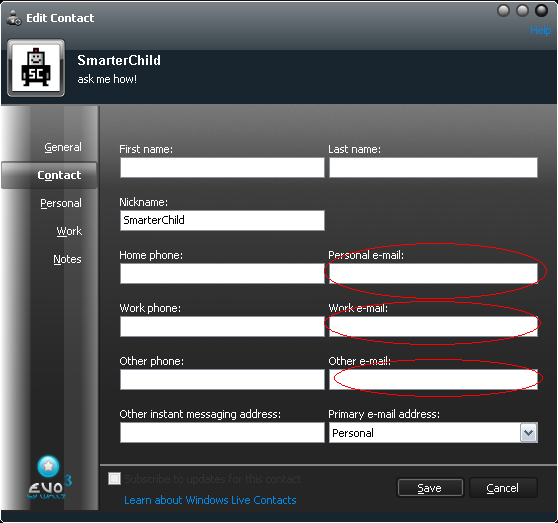Switch to the Notes tab

point(67,259)
